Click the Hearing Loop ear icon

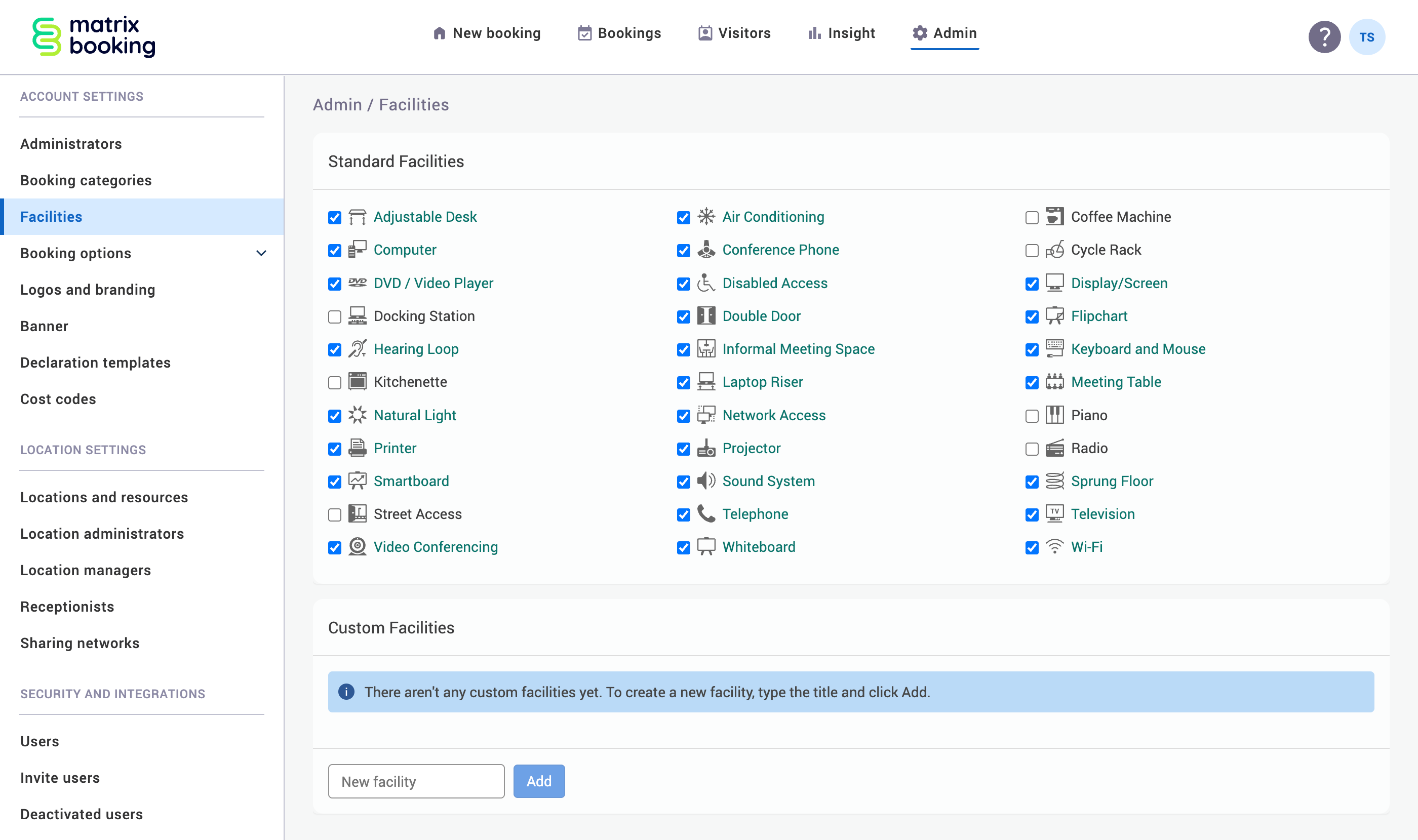pos(357,349)
